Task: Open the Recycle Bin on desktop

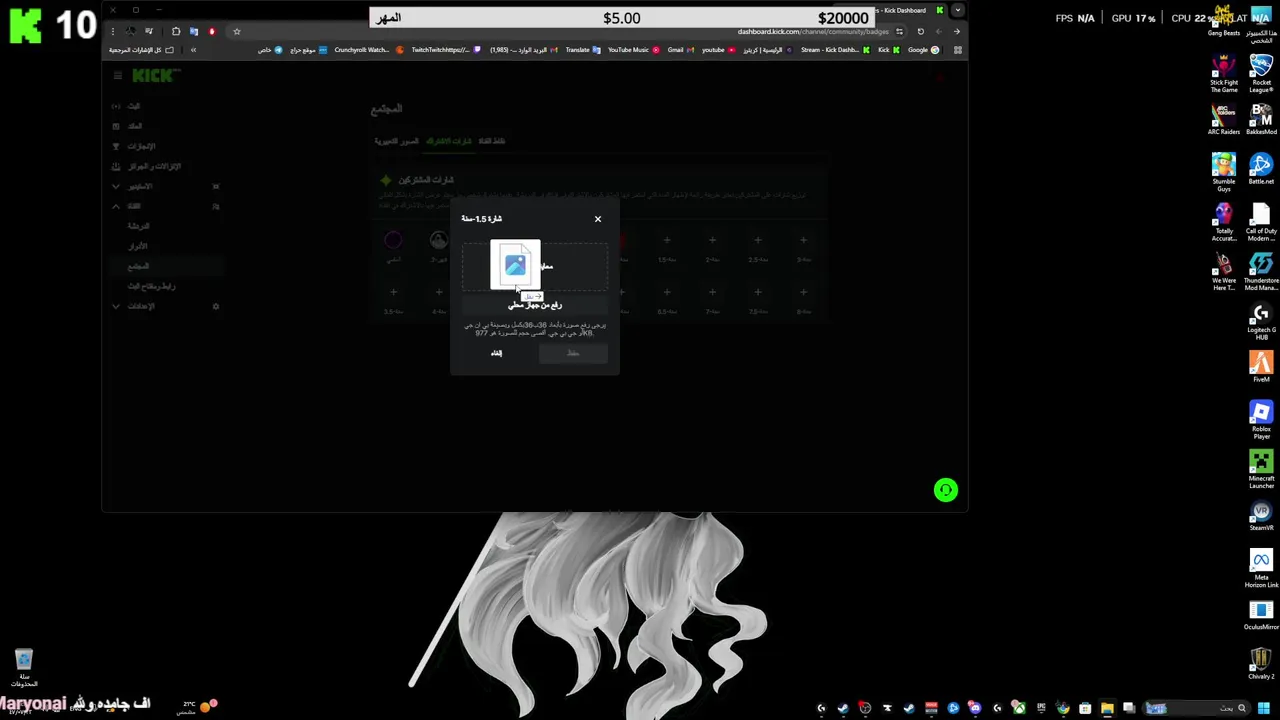Action: 23,668
